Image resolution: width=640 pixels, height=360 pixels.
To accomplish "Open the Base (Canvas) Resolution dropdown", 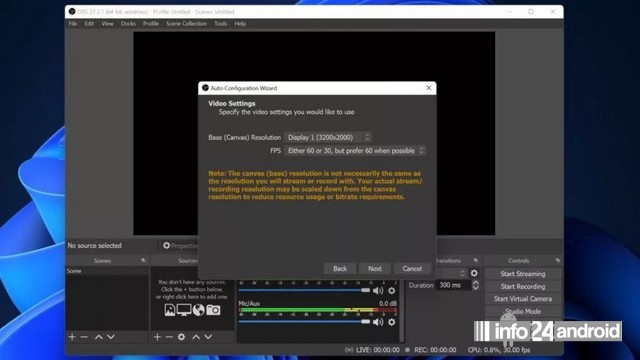I will (328, 138).
